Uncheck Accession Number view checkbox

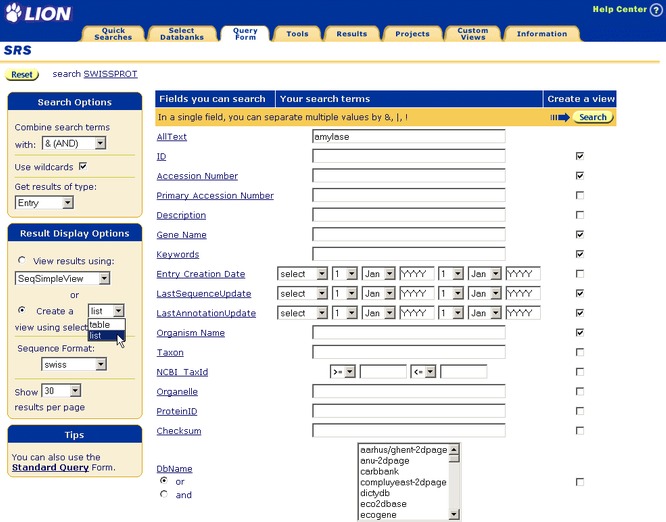[x=580, y=175]
